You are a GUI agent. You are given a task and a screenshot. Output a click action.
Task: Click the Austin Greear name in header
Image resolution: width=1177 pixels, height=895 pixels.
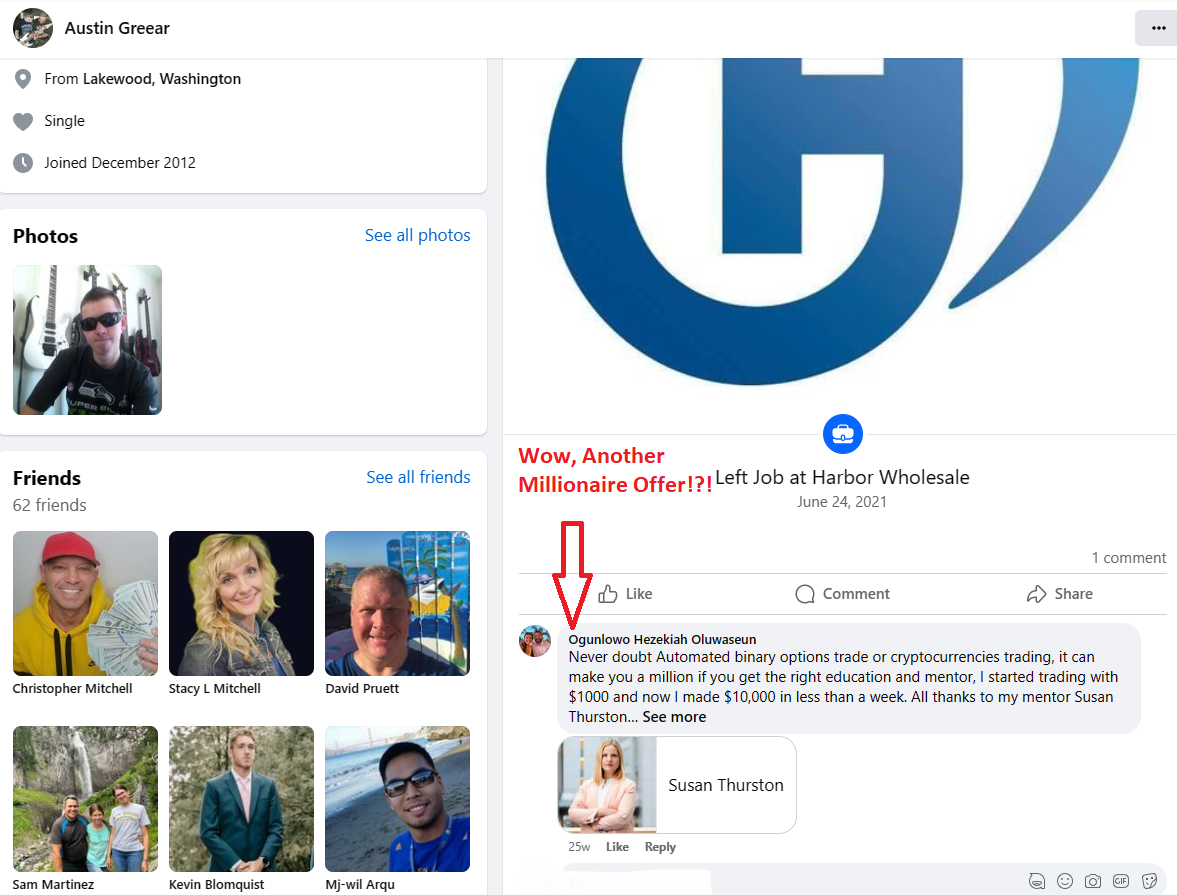(117, 28)
